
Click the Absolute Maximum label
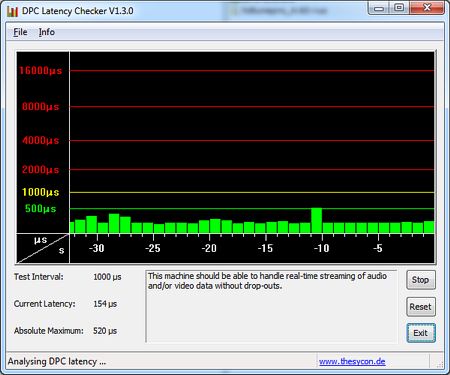coord(49,331)
